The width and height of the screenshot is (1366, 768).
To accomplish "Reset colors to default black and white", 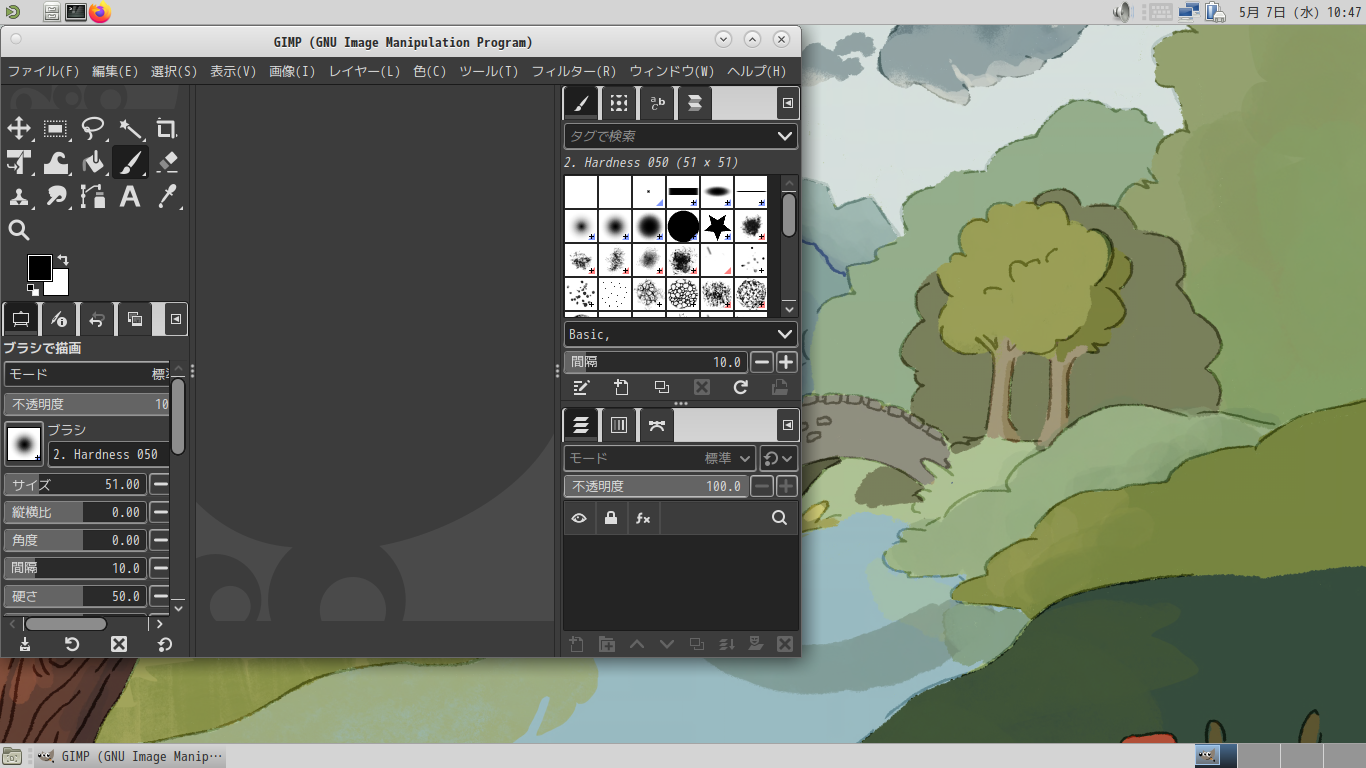I will (x=33, y=290).
